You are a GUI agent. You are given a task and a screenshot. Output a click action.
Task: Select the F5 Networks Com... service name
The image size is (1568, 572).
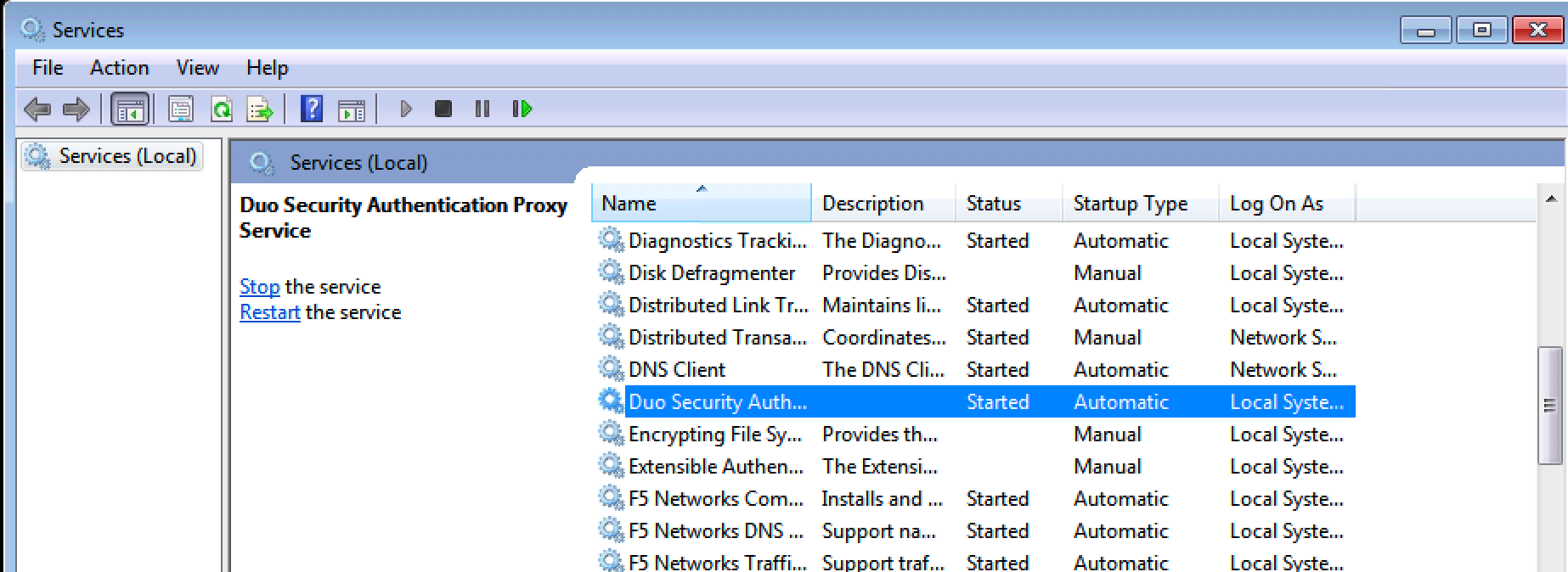coord(716,499)
